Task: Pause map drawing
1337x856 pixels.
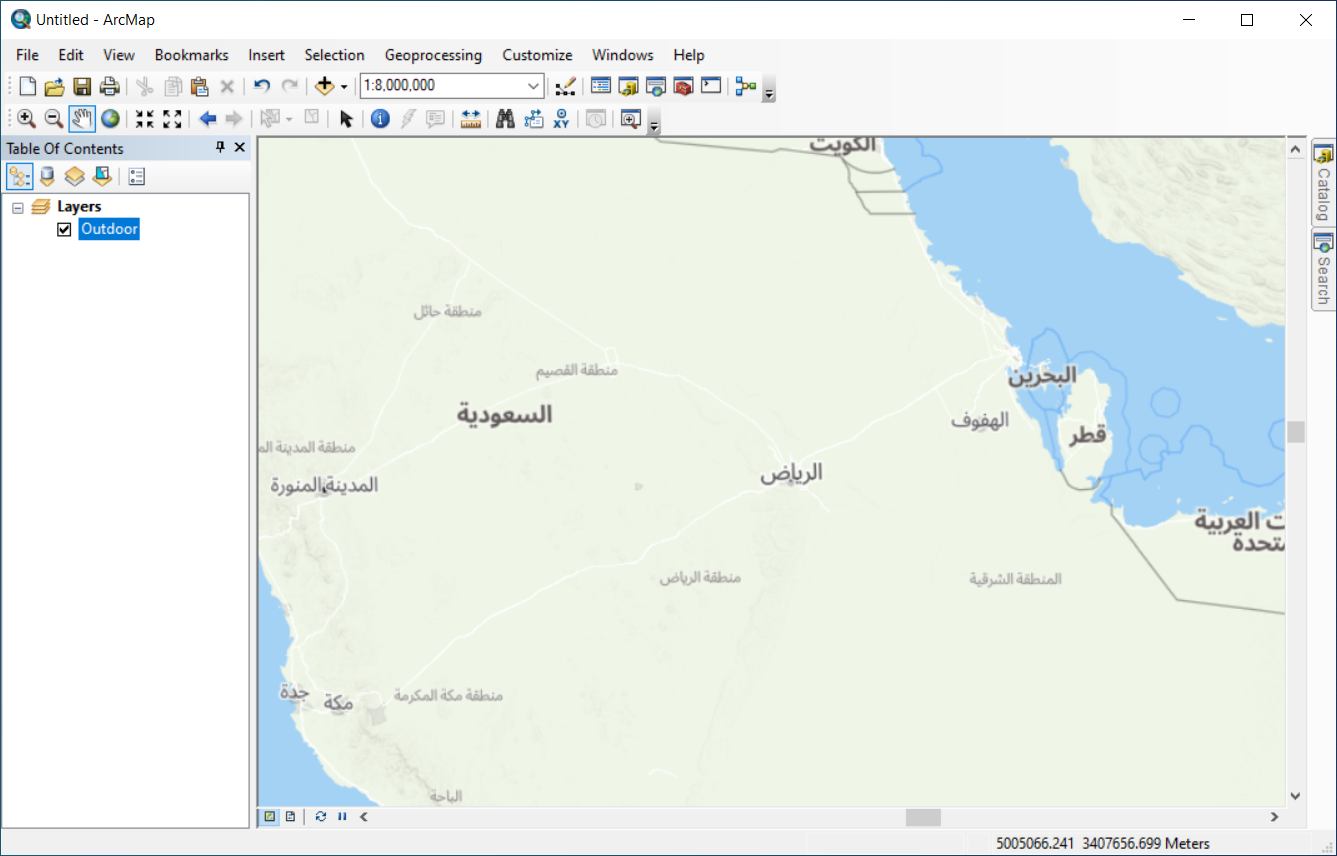Action: pyautogui.click(x=342, y=817)
